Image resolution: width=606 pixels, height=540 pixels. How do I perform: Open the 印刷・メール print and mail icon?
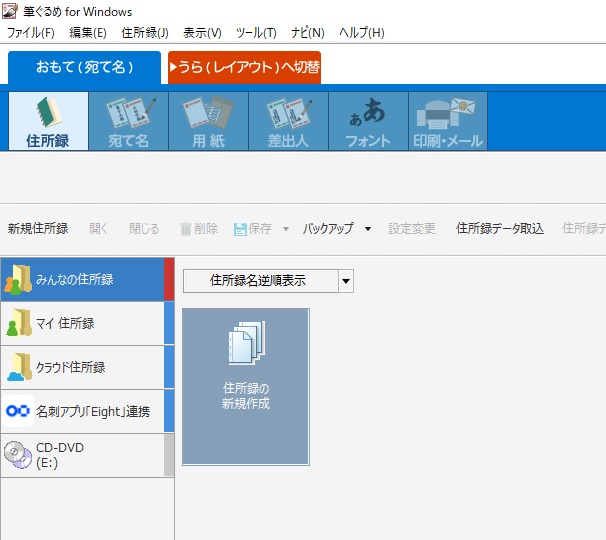[x=448, y=122]
